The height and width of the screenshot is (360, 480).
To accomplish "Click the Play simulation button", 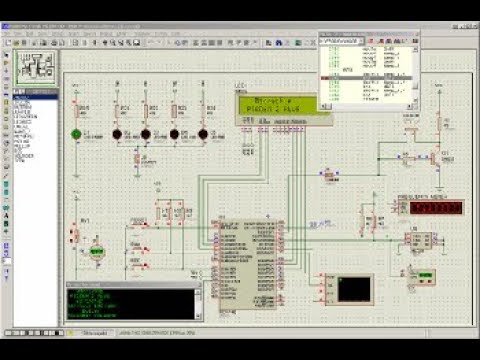I will click(x=12, y=333).
